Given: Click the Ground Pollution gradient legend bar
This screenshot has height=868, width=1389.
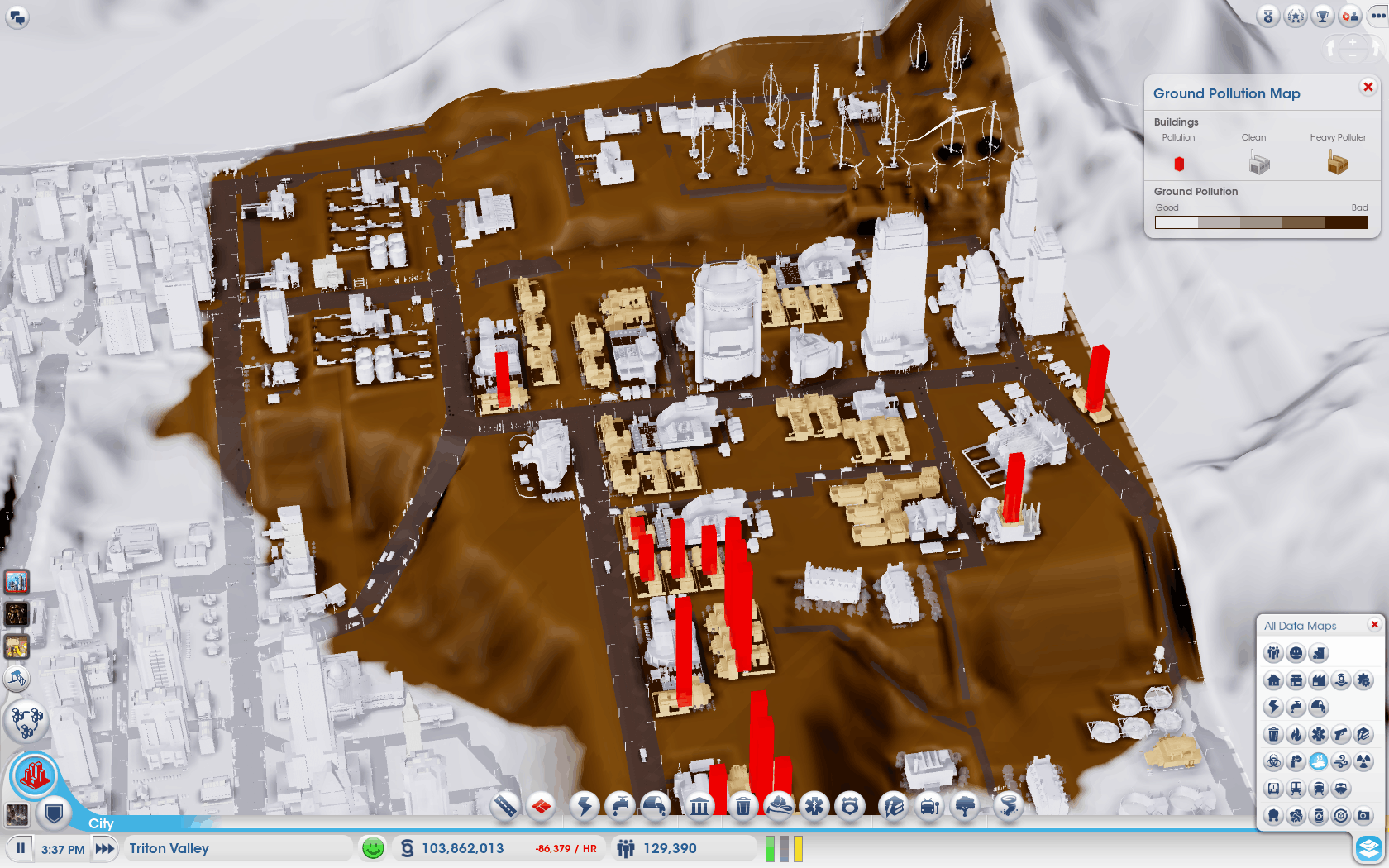Looking at the screenshot, I should point(1262,222).
